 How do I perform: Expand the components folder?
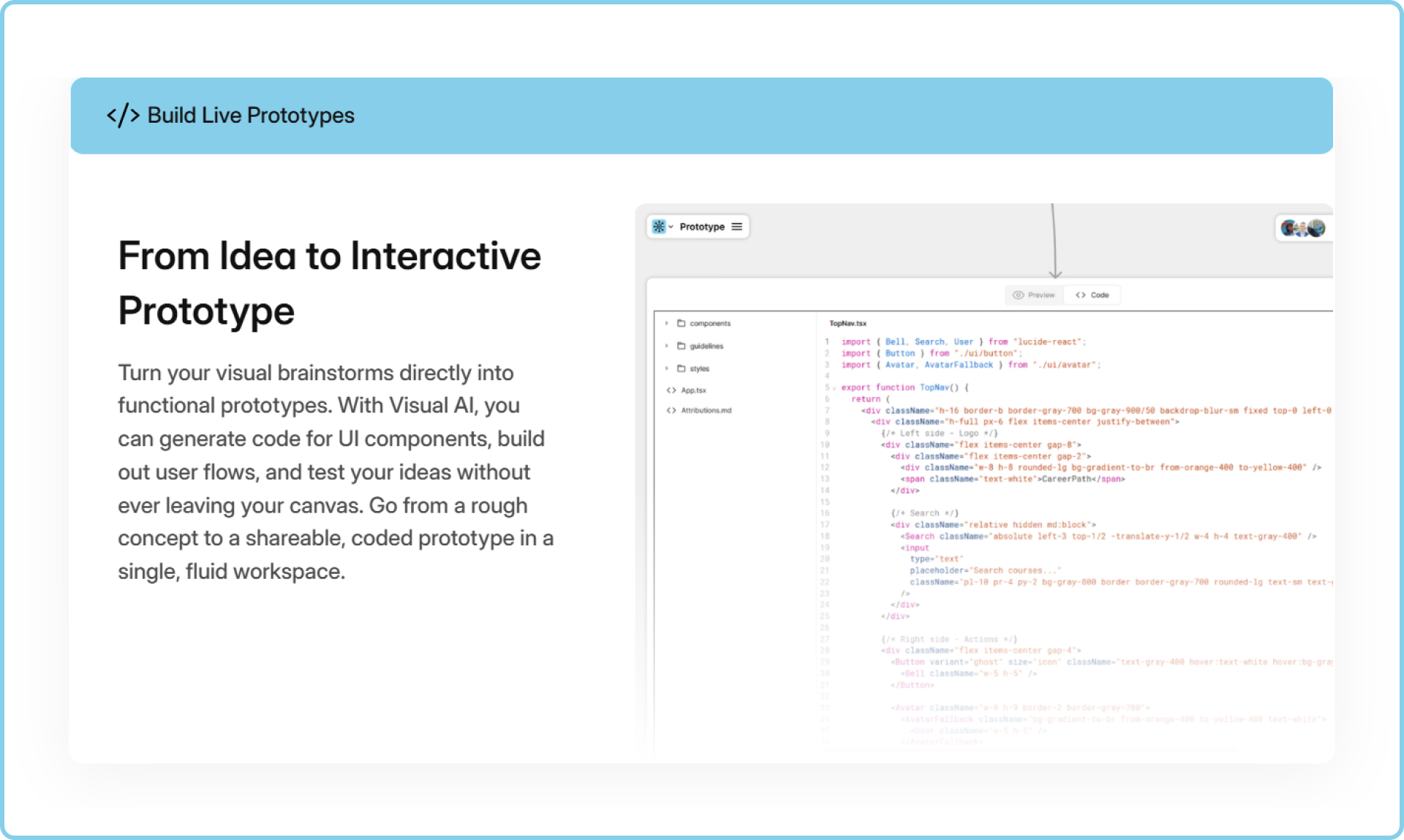click(667, 323)
